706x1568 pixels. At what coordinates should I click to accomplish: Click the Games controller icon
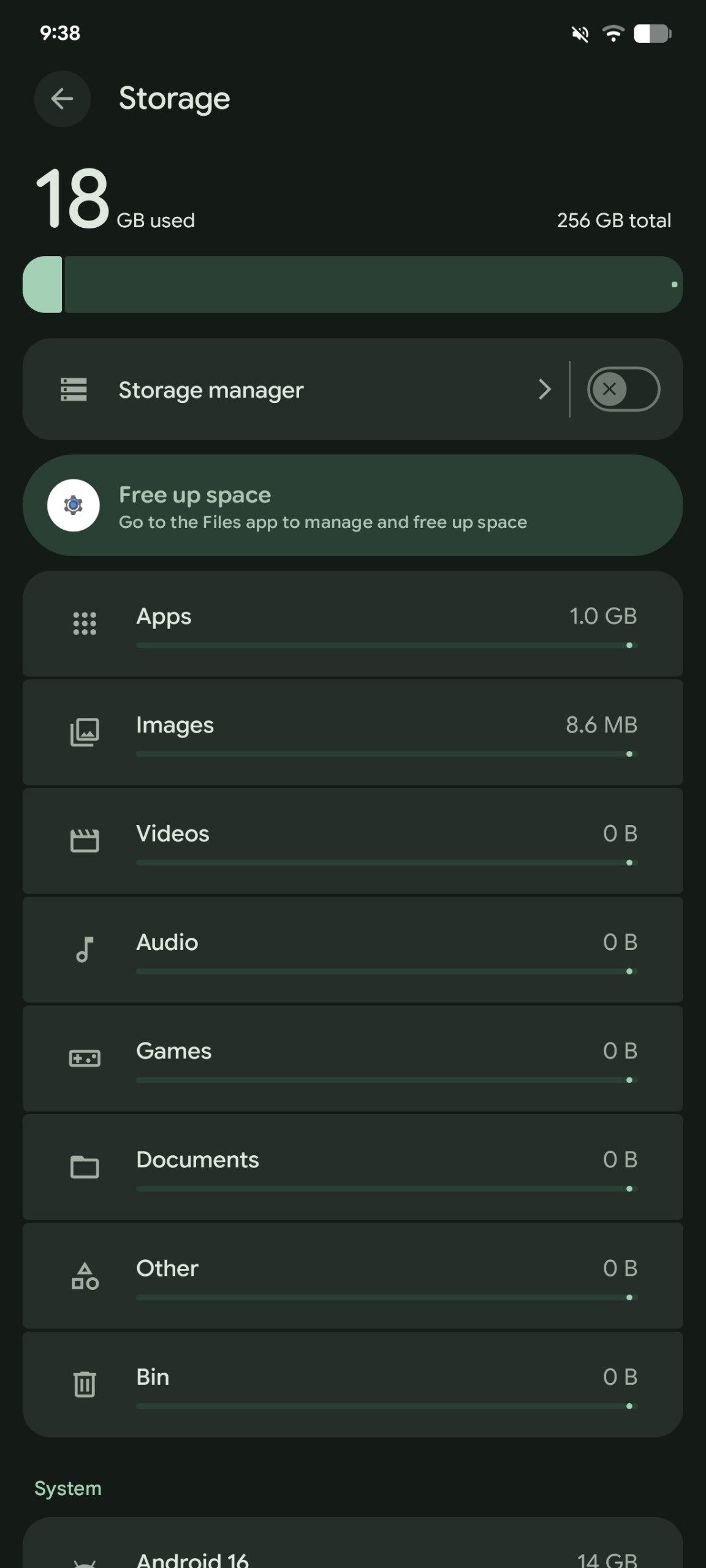[x=85, y=1058]
